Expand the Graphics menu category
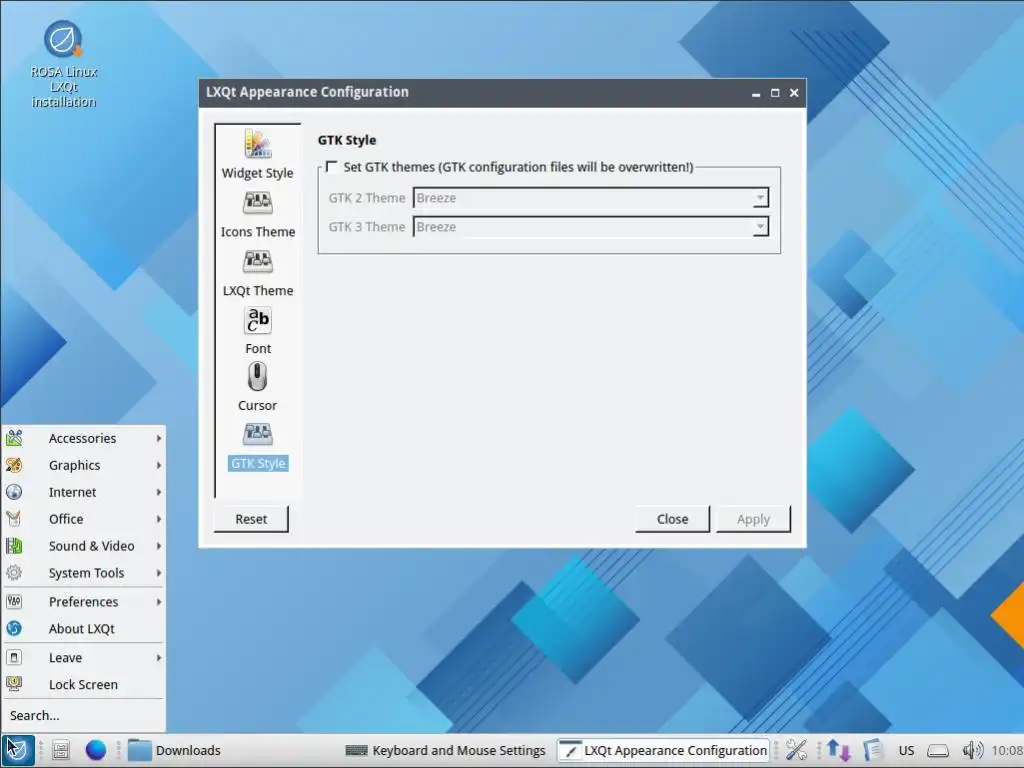The image size is (1024, 768). (x=83, y=465)
